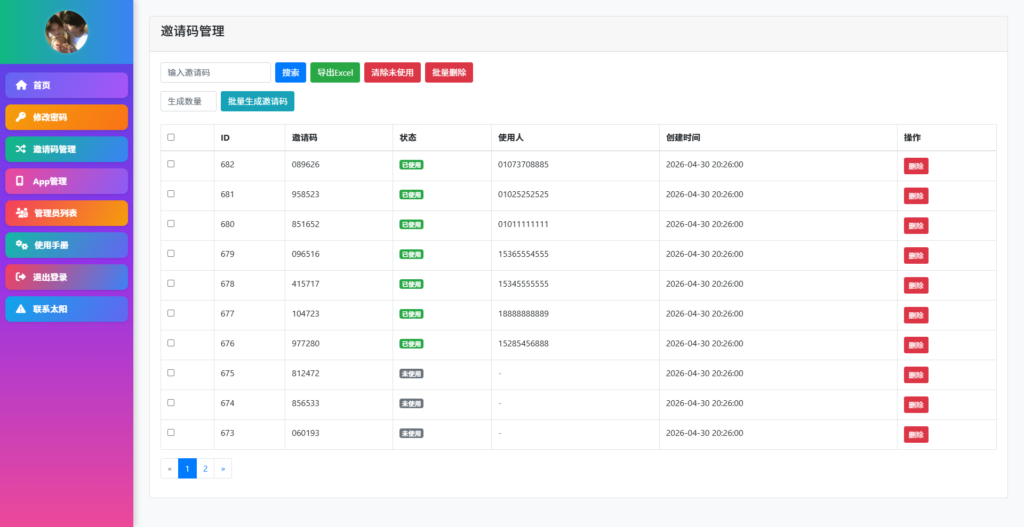Delete the row with code 977280

[x=916, y=345]
